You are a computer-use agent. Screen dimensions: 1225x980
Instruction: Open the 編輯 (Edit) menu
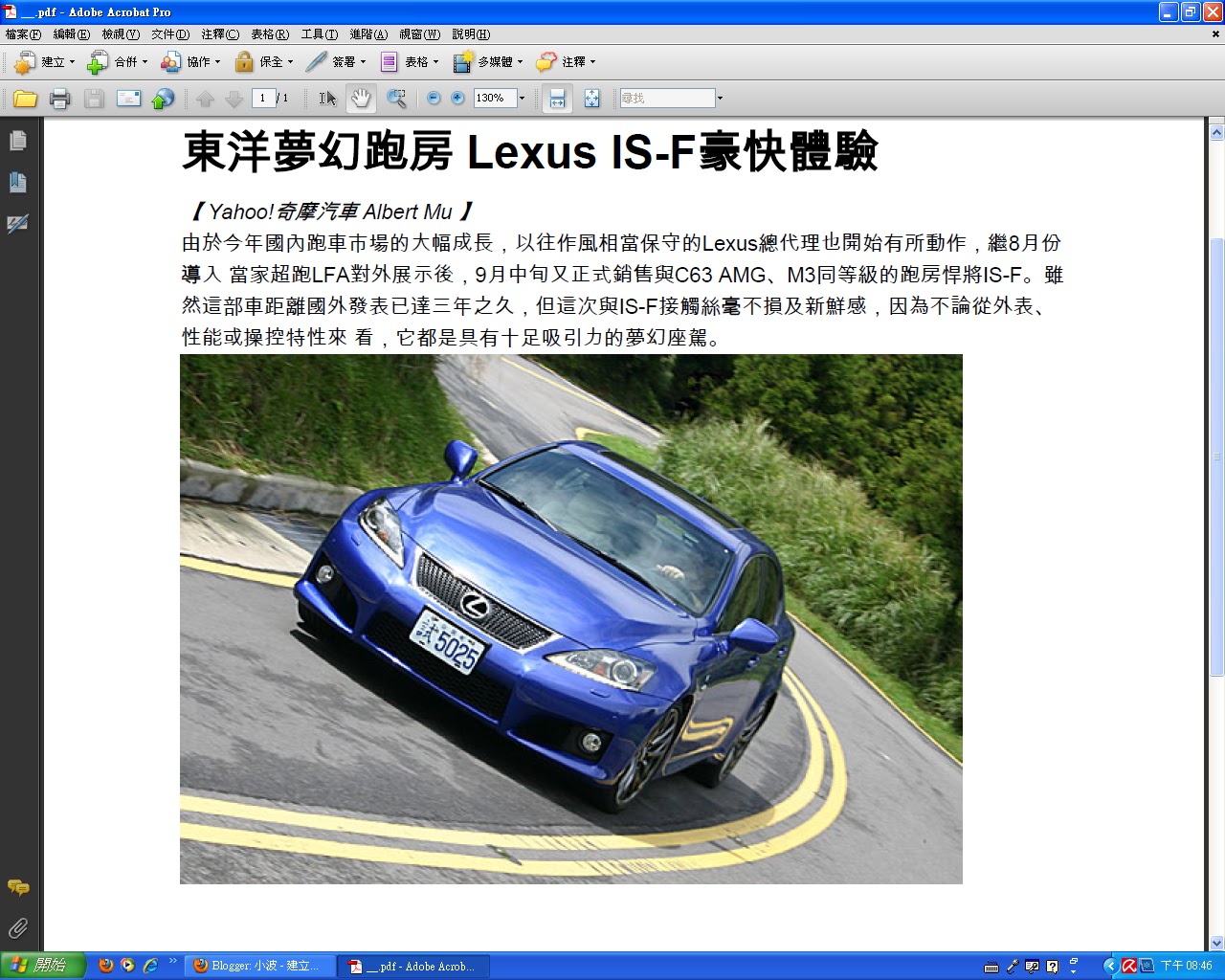(x=72, y=34)
